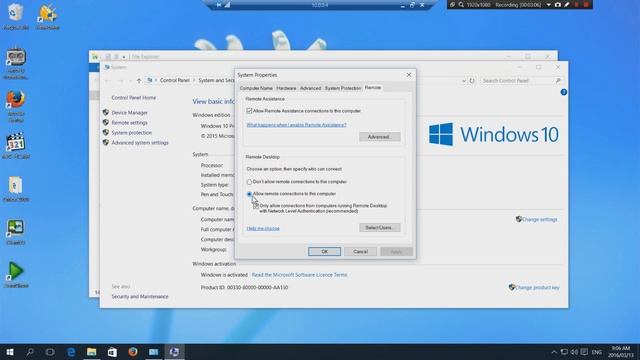Stop recording with red square button
This screenshot has height=360, width=640.
click(x=586, y=5)
